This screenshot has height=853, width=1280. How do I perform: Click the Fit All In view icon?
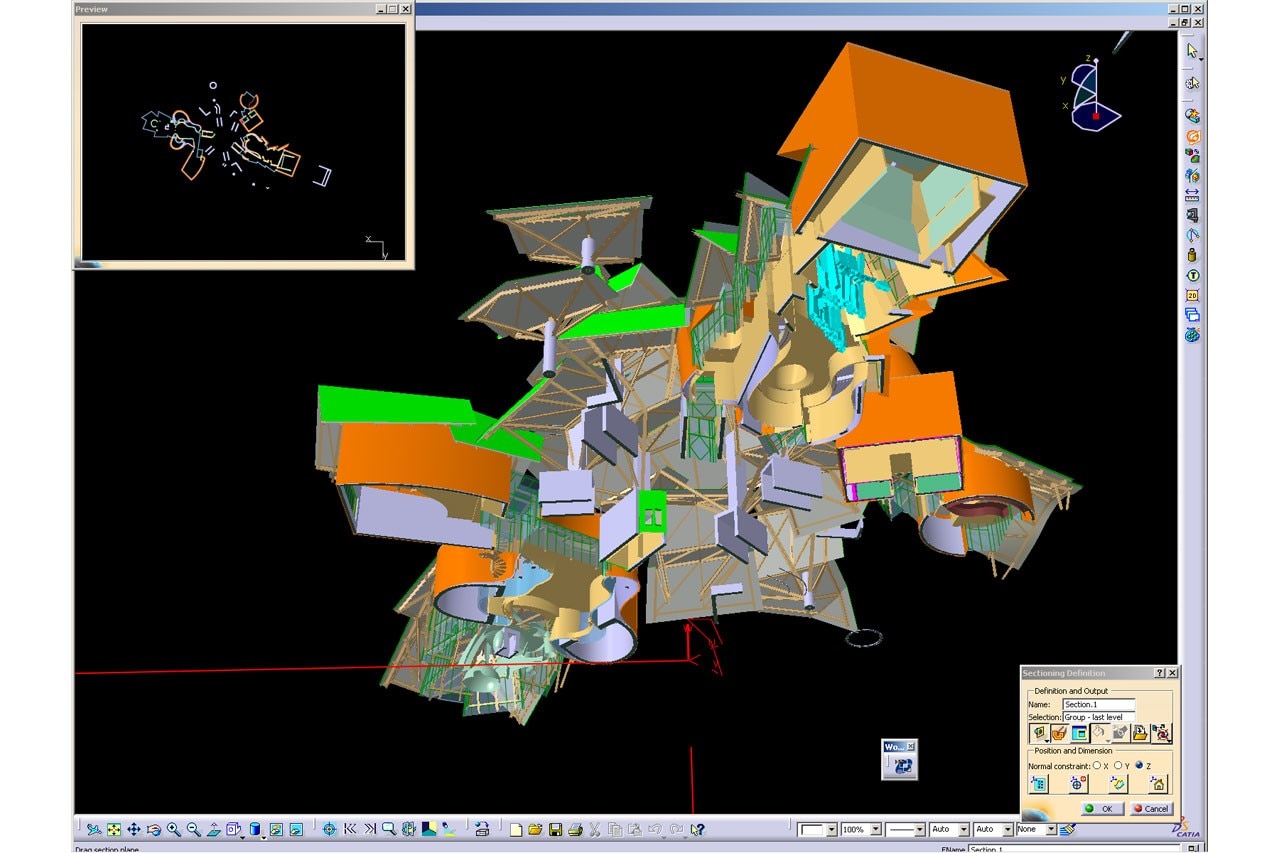[114, 829]
